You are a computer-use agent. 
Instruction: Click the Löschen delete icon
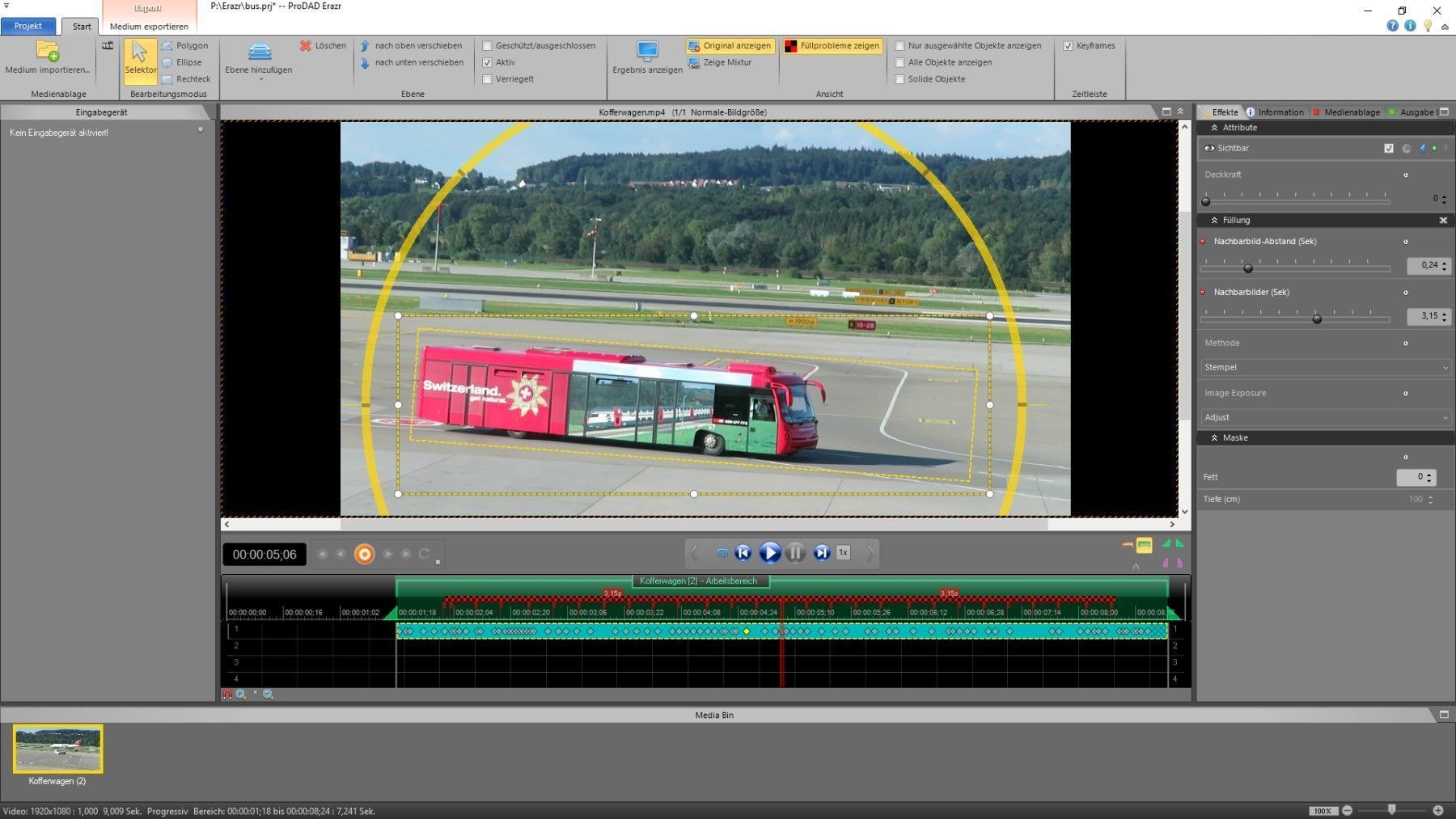pyautogui.click(x=306, y=46)
